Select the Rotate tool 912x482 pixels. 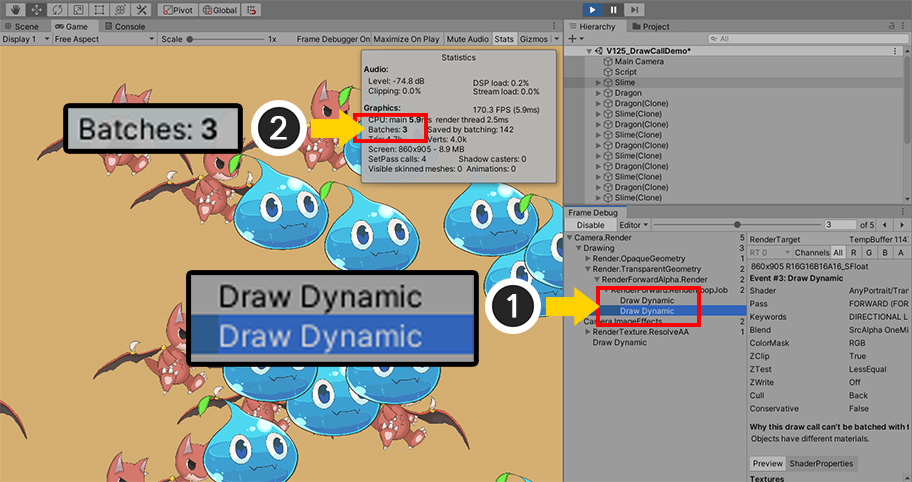click(57, 10)
